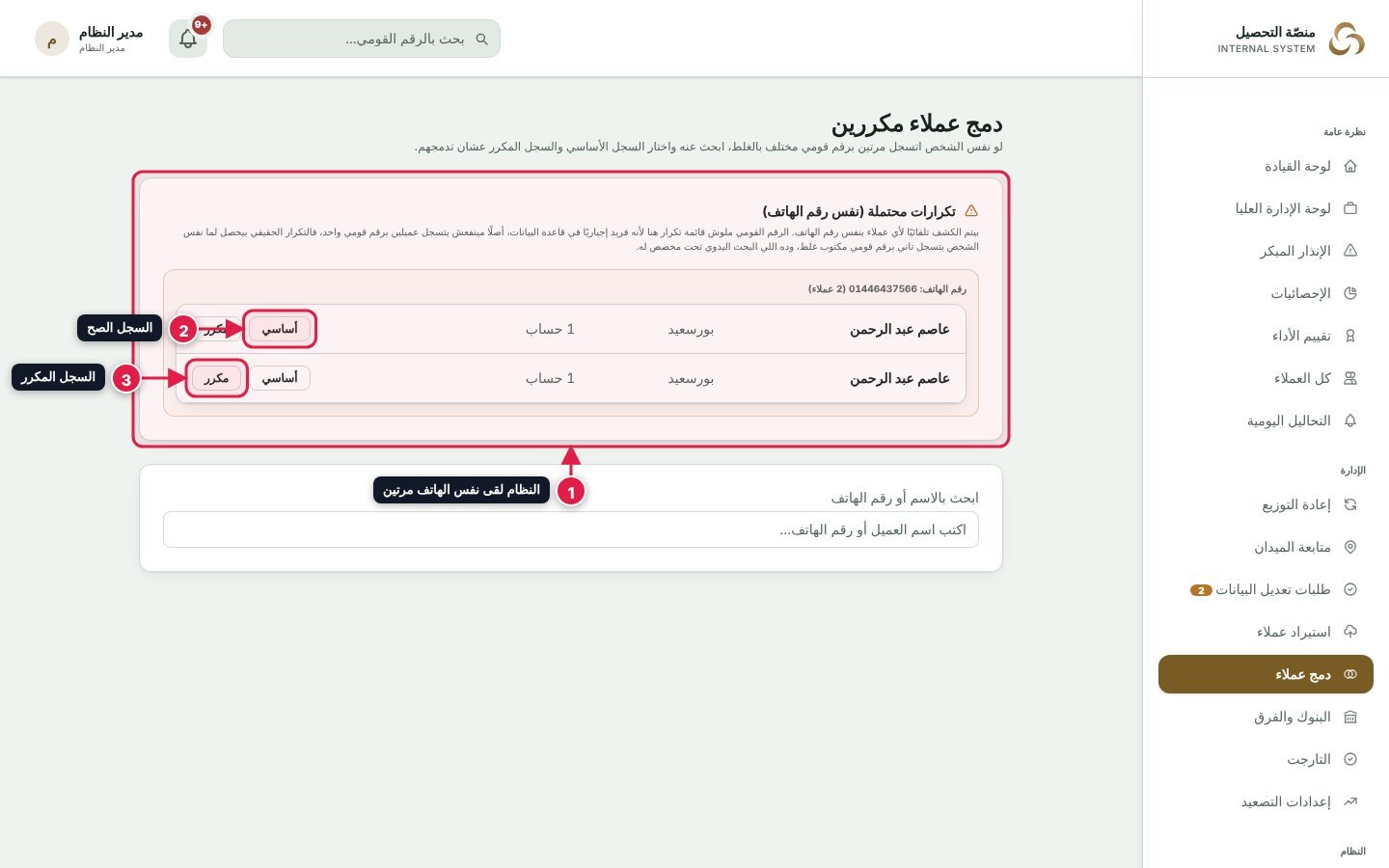Mark second عاصم عبد الرحمن row as مكرر

(x=216, y=378)
